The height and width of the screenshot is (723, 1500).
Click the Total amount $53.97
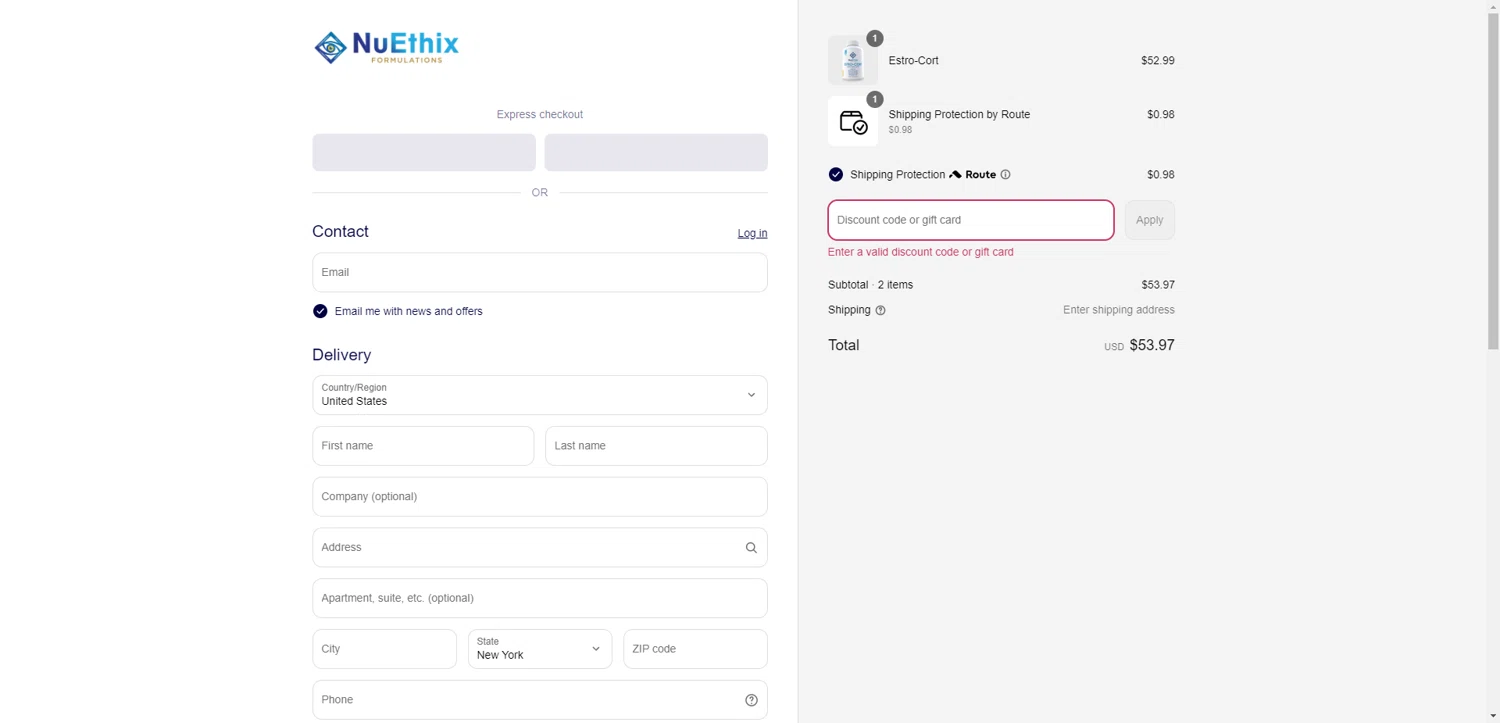(1152, 345)
